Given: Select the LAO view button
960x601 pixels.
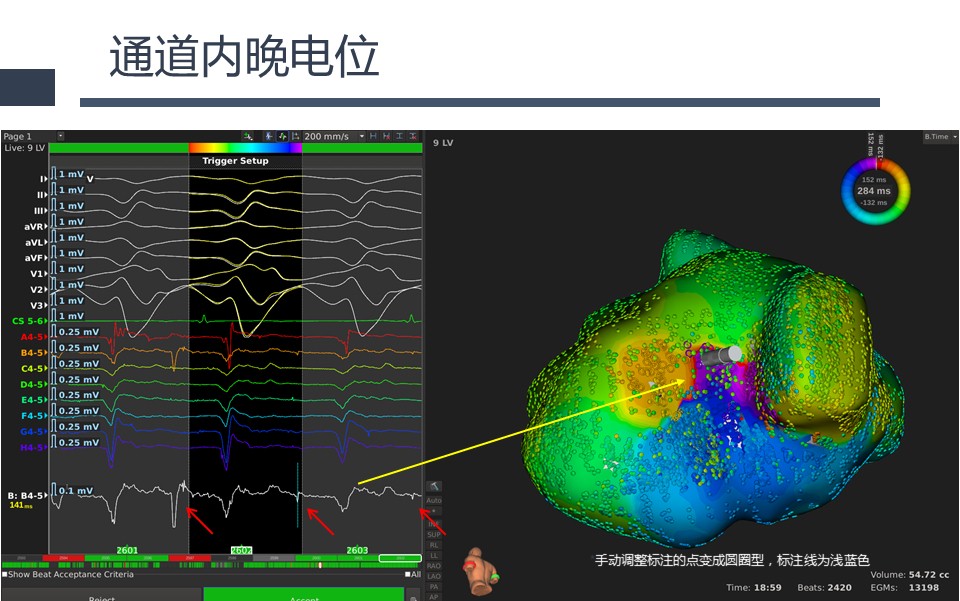Looking at the screenshot, I should click(434, 576).
